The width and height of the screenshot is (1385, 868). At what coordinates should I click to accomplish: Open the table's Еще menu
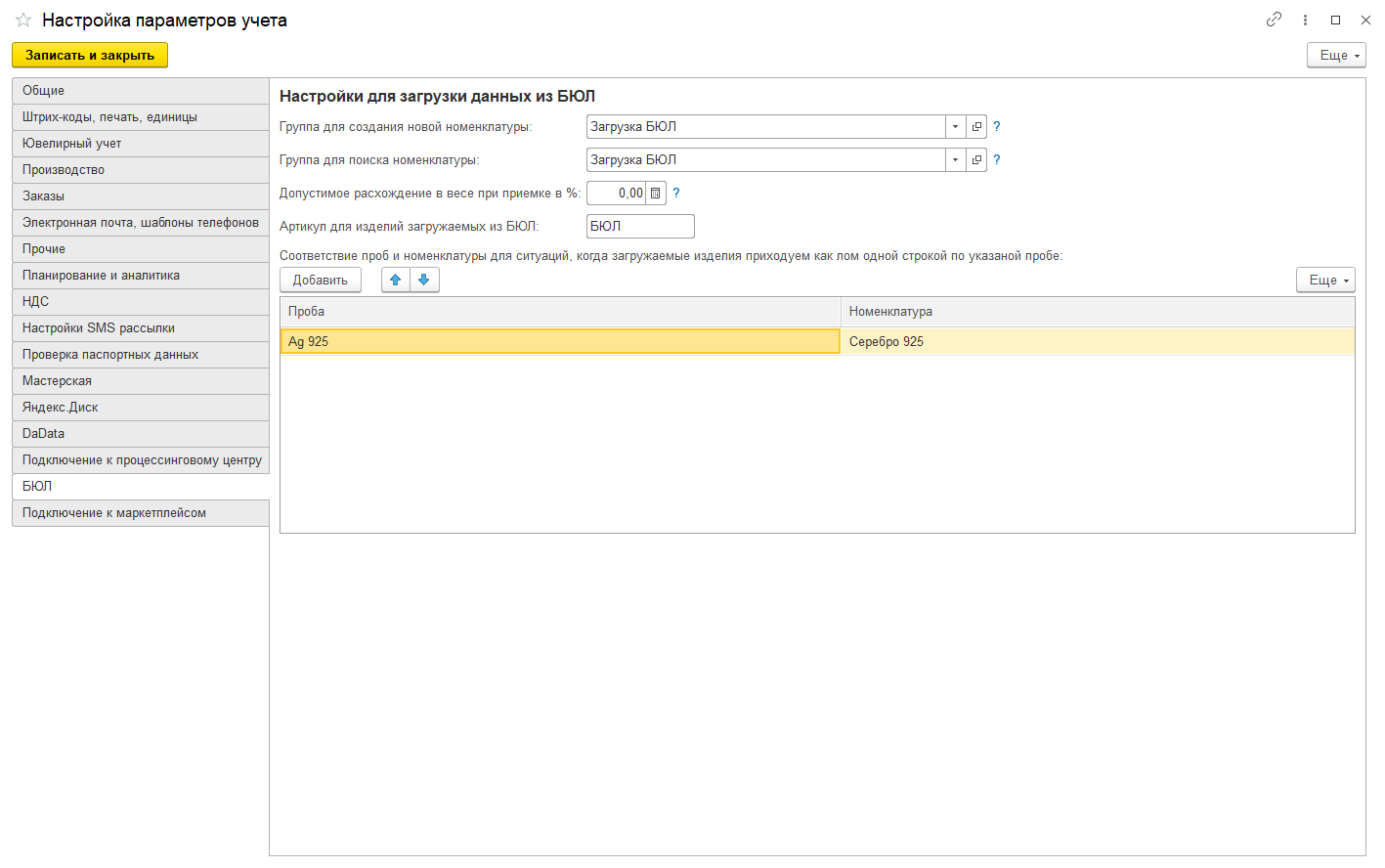tap(1325, 281)
